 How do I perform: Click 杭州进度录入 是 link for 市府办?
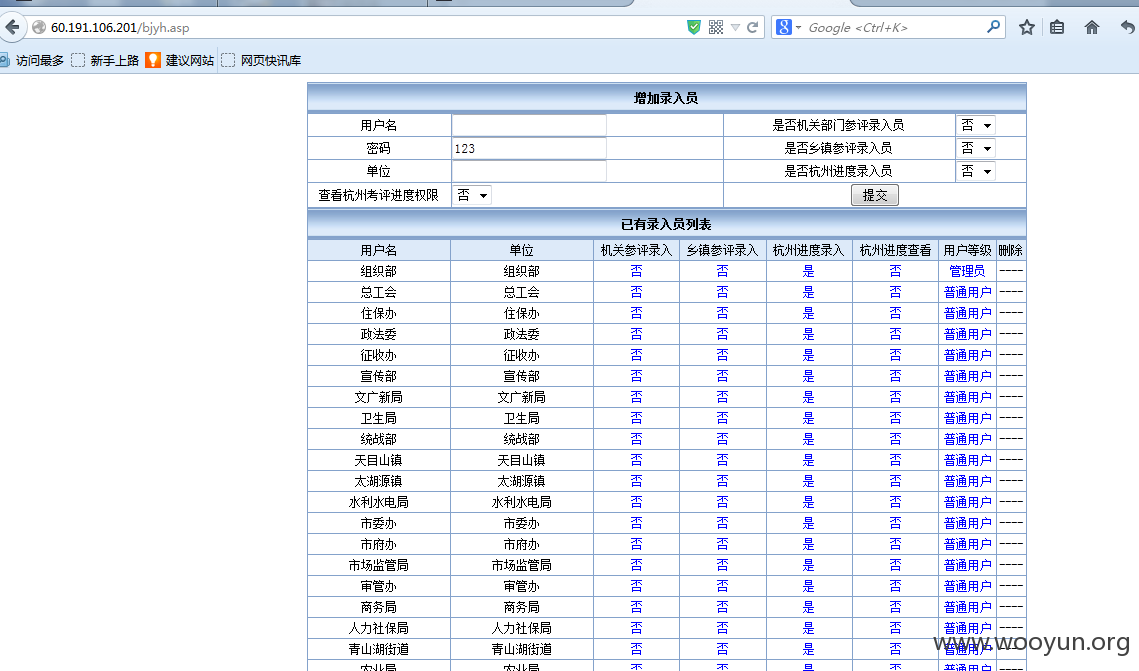(808, 545)
